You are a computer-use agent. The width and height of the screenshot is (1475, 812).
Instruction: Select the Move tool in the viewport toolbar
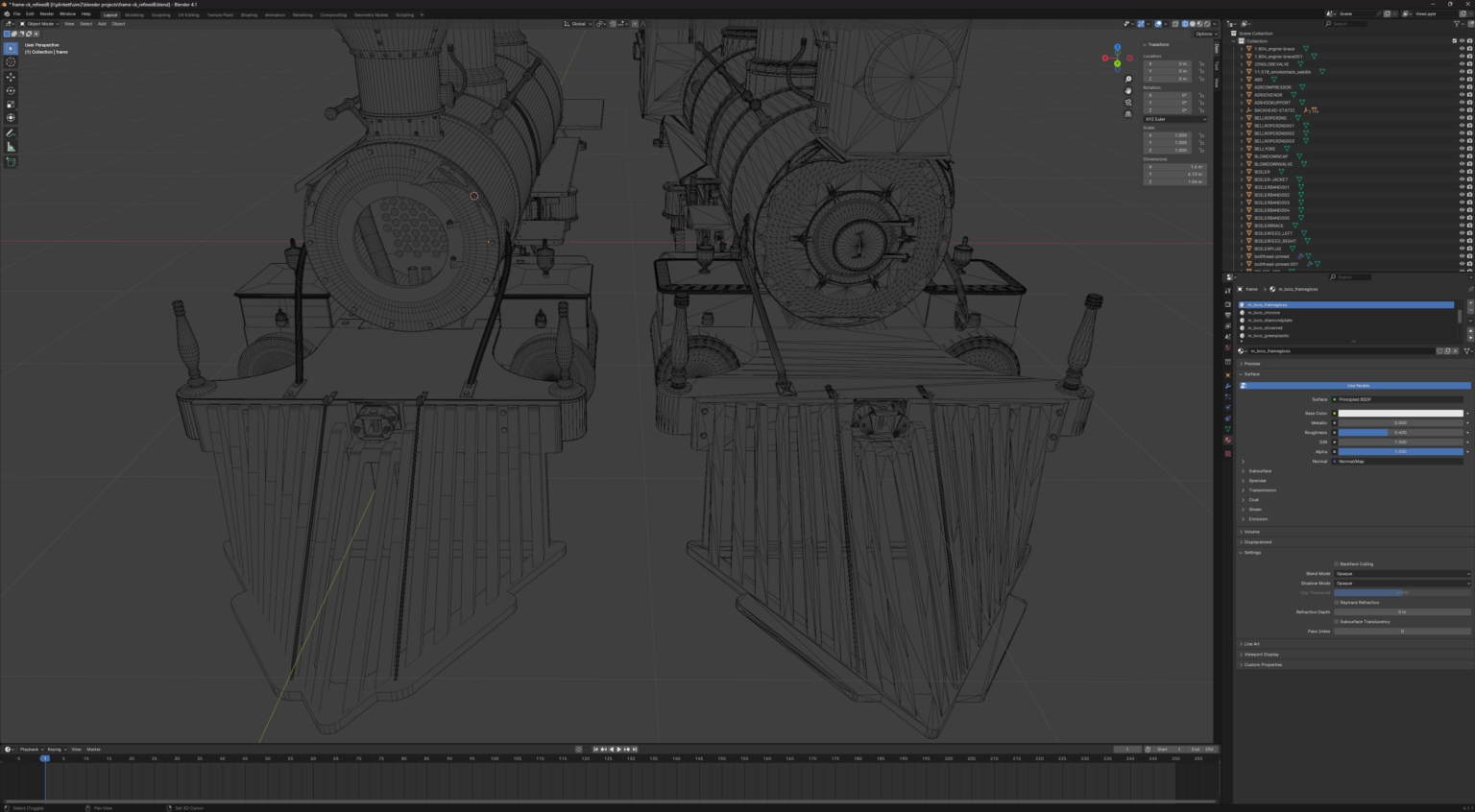click(x=10, y=77)
